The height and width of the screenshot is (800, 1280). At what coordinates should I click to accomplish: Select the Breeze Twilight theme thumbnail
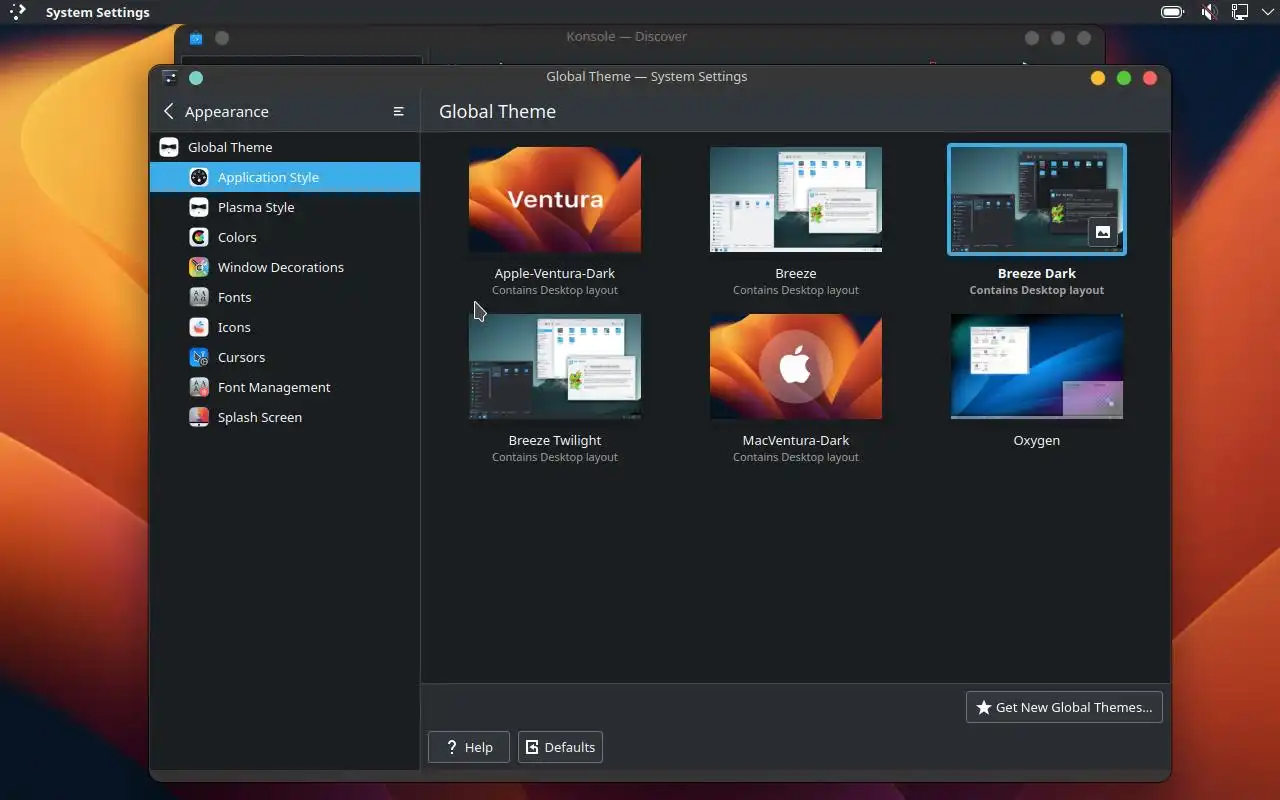[555, 367]
